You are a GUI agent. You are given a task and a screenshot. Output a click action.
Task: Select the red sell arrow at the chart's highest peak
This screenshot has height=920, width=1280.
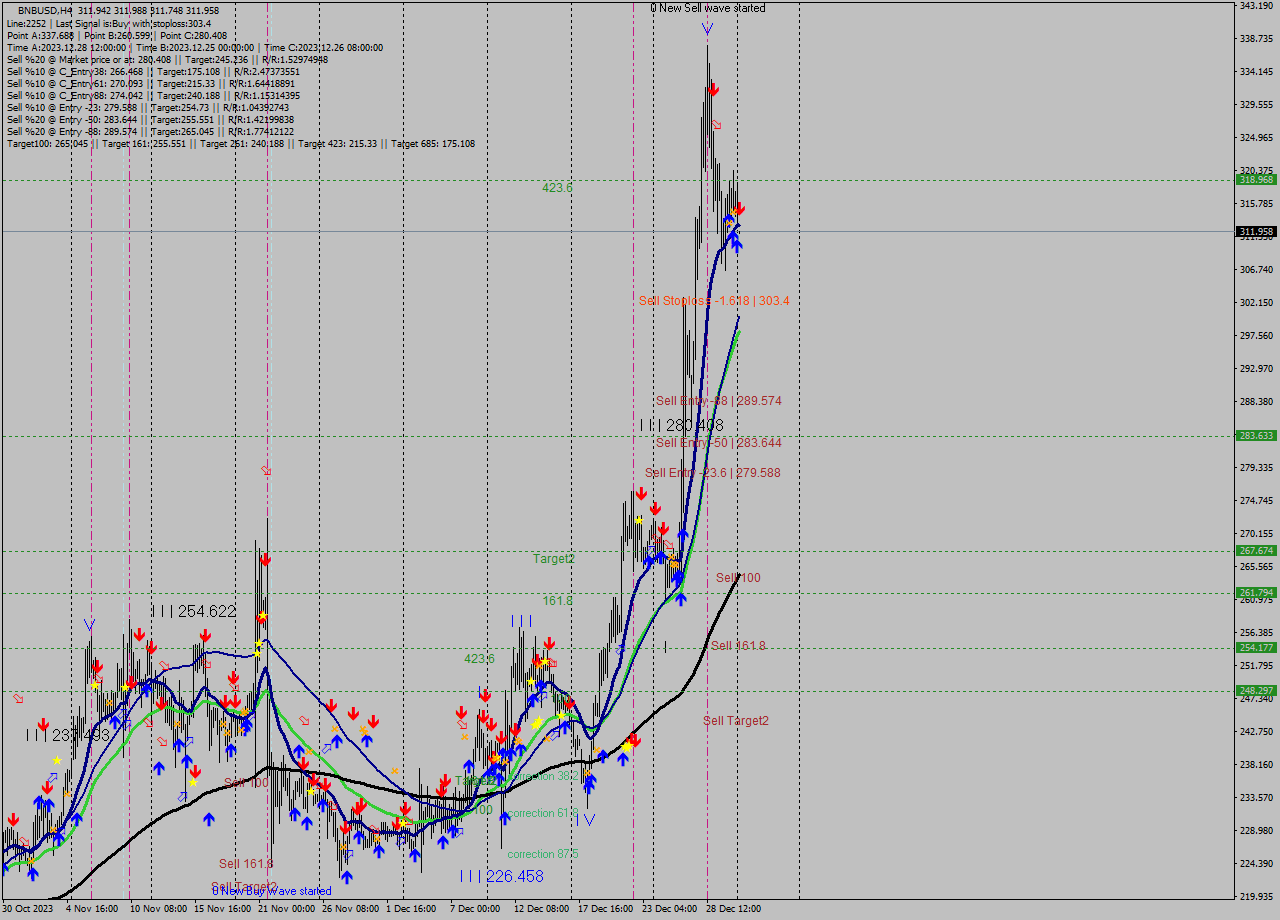click(713, 90)
